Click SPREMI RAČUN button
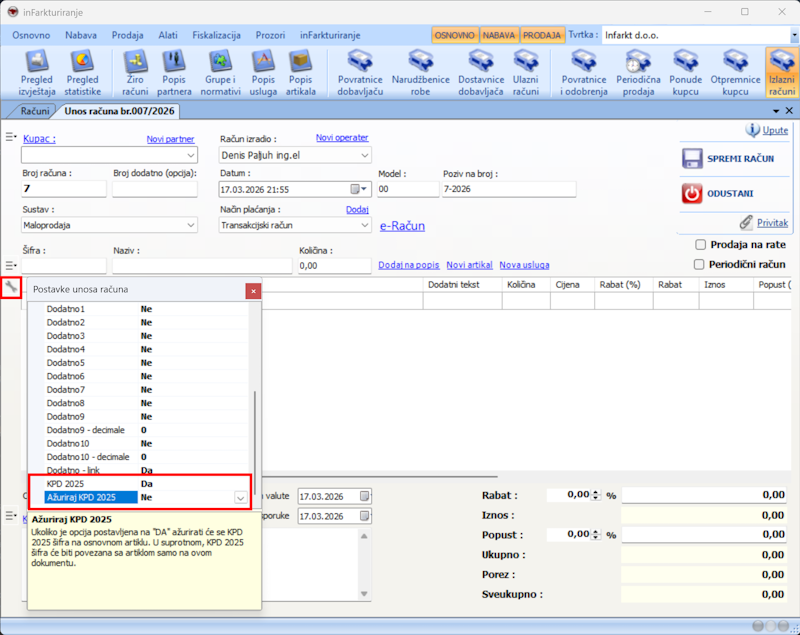This screenshot has width=800, height=635. [x=729, y=159]
